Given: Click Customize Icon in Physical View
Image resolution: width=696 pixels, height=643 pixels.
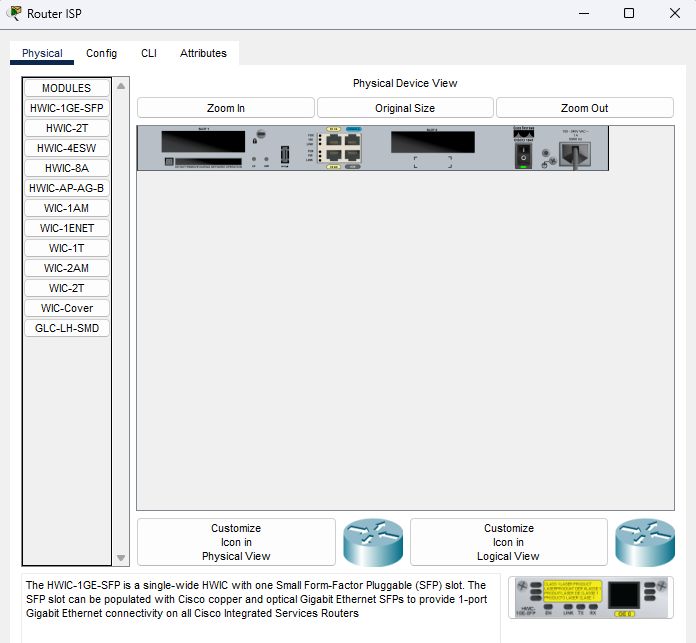Looking at the screenshot, I should pos(236,542).
